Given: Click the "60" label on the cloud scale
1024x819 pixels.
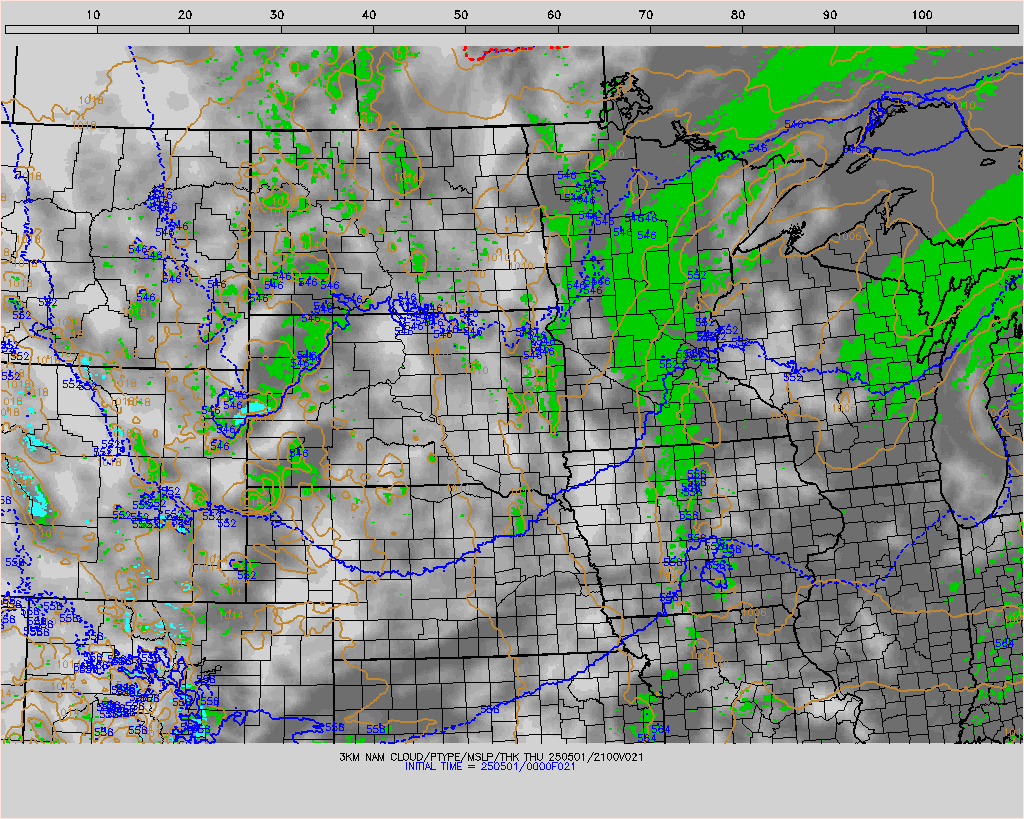Looking at the screenshot, I should pos(554,14).
